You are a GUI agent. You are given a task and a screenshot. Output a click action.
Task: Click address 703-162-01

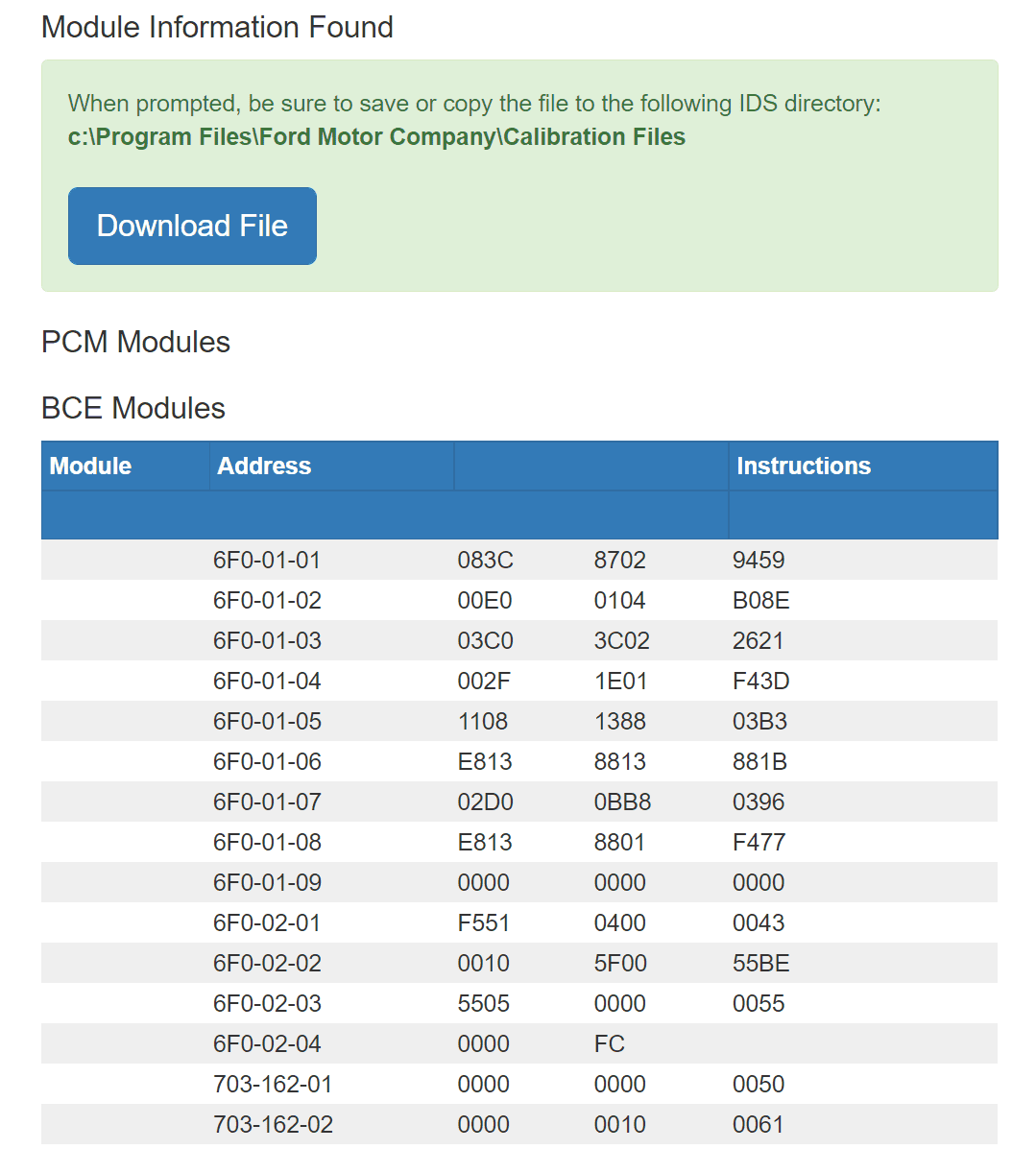273,1084
